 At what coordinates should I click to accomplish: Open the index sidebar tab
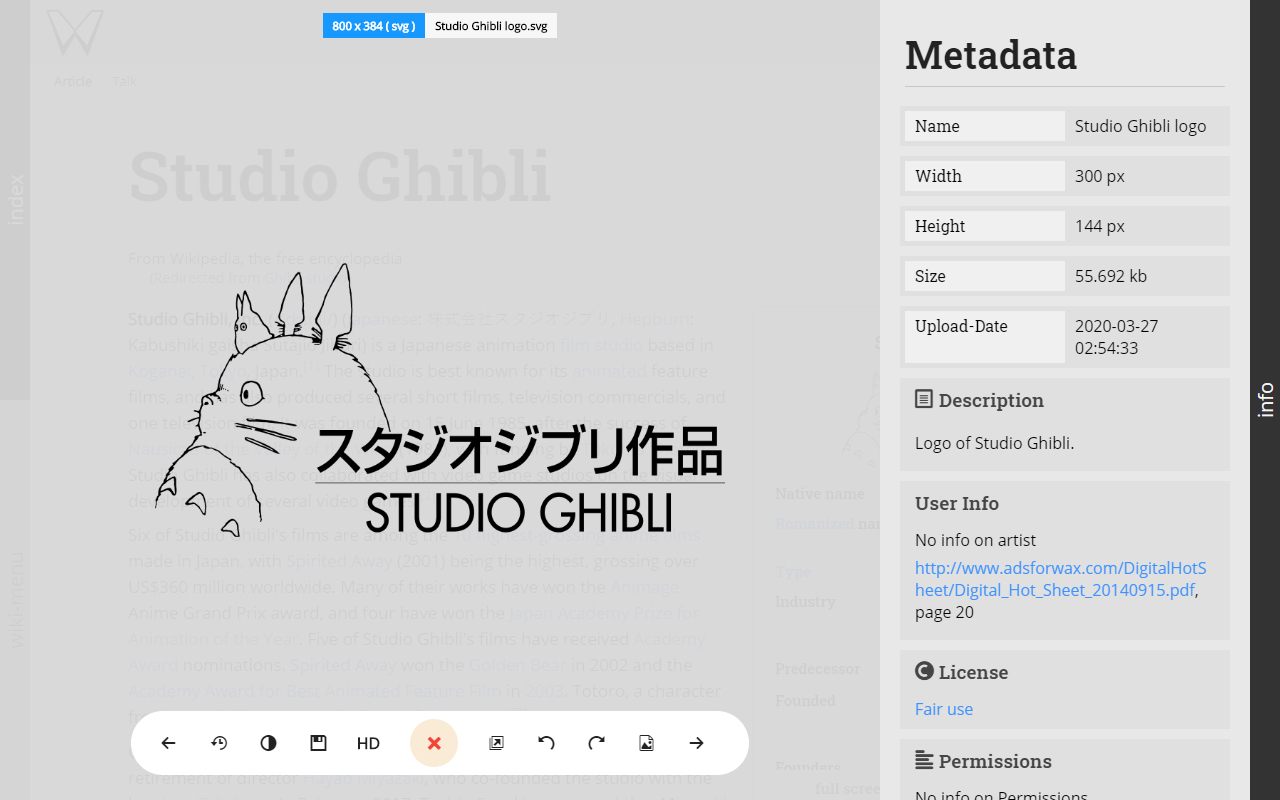pos(15,200)
